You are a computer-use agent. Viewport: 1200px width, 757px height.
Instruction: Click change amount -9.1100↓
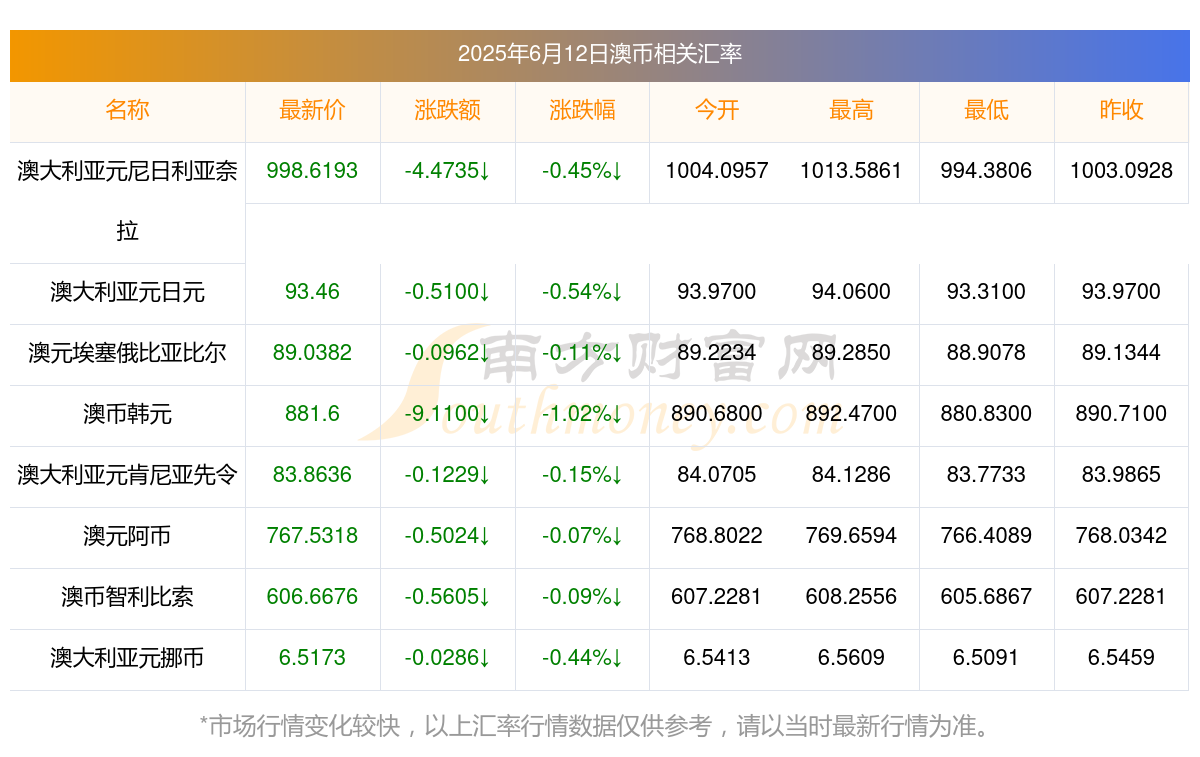(x=447, y=414)
